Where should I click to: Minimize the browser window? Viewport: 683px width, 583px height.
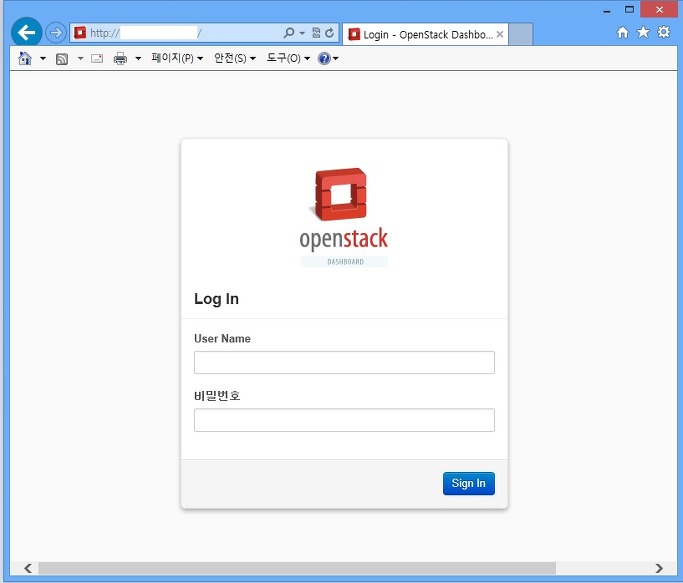[x=607, y=10]
